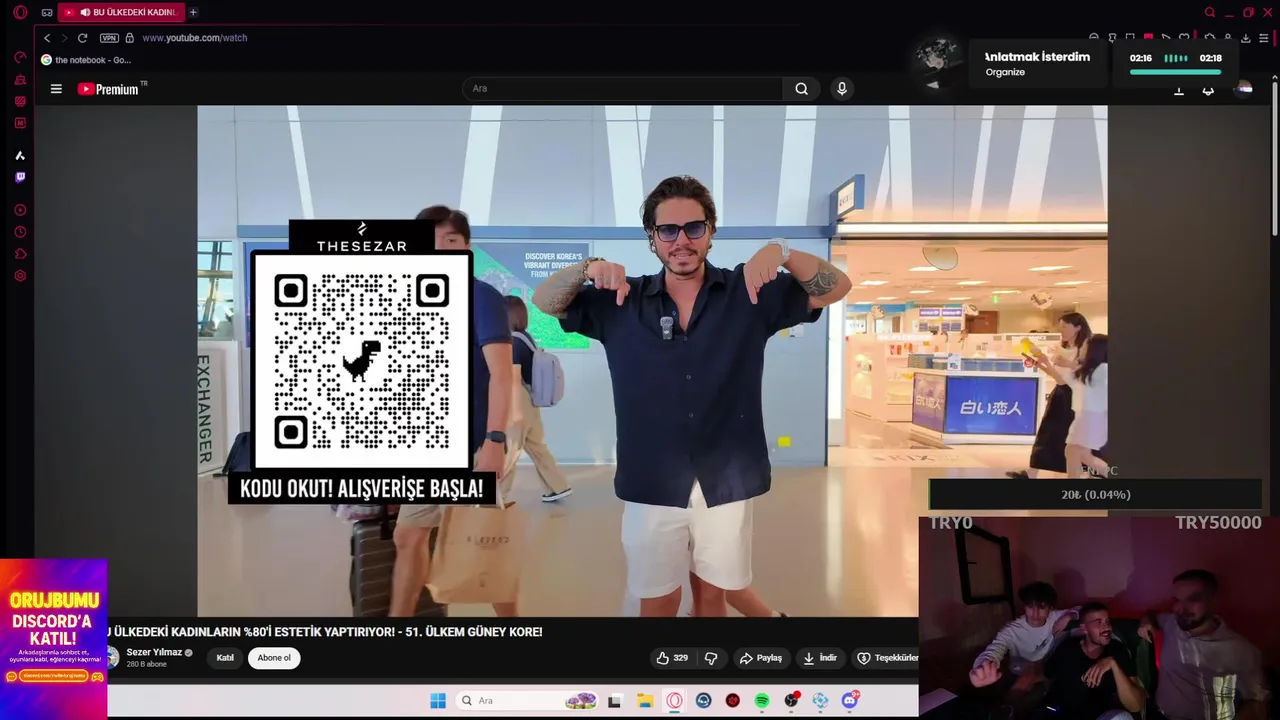1280x720 pixels.
Task: Click the lock site info icon
Action: [x=129, y=38]
